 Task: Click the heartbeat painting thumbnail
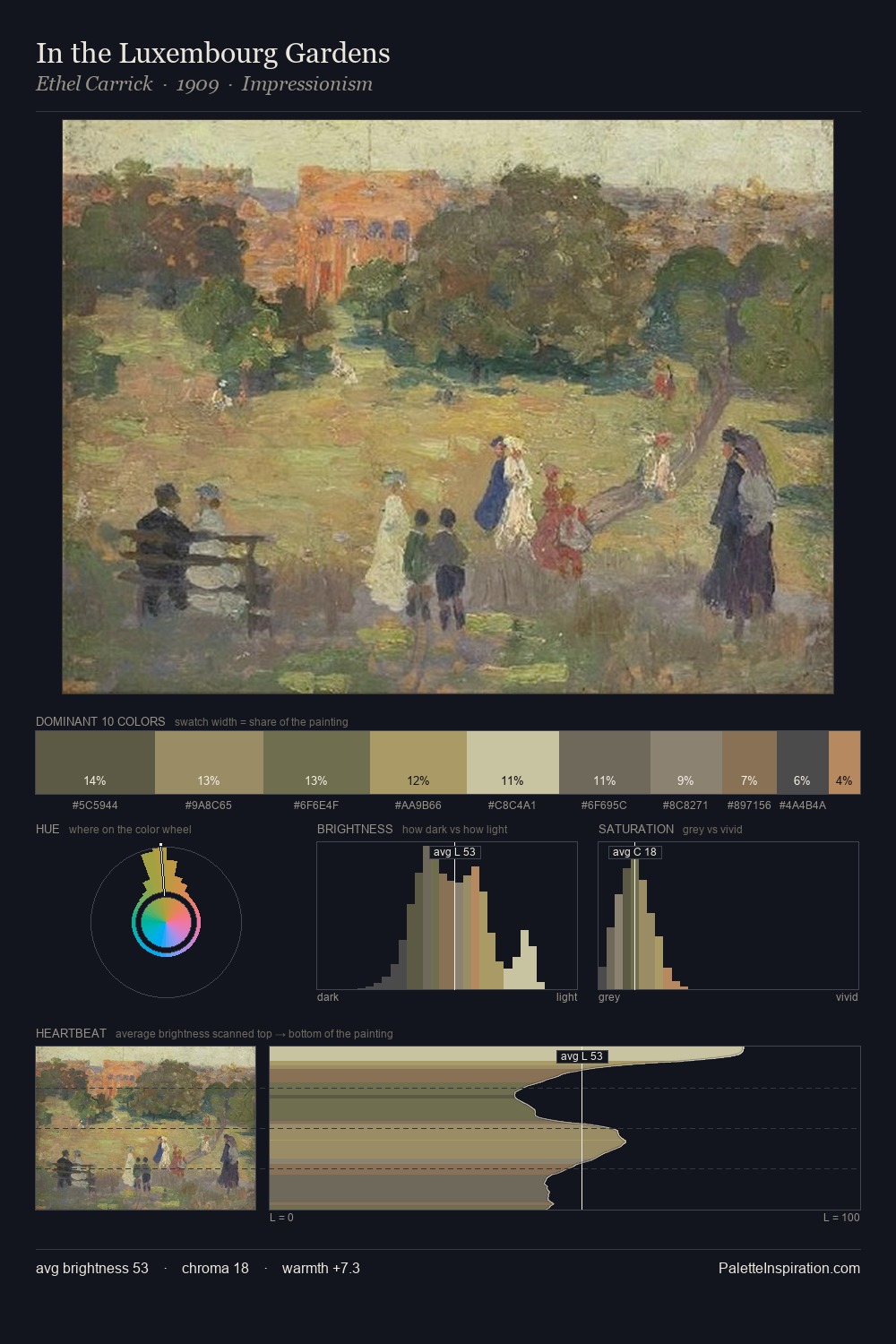point(145,1128)
